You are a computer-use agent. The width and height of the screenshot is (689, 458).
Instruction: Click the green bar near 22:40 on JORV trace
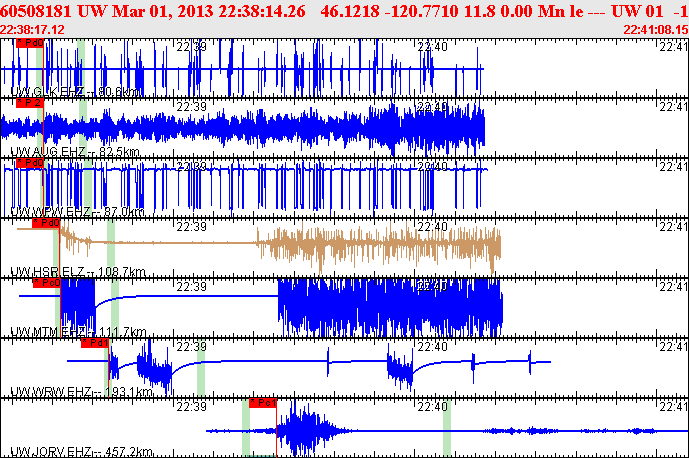click(x=447, y=428)
